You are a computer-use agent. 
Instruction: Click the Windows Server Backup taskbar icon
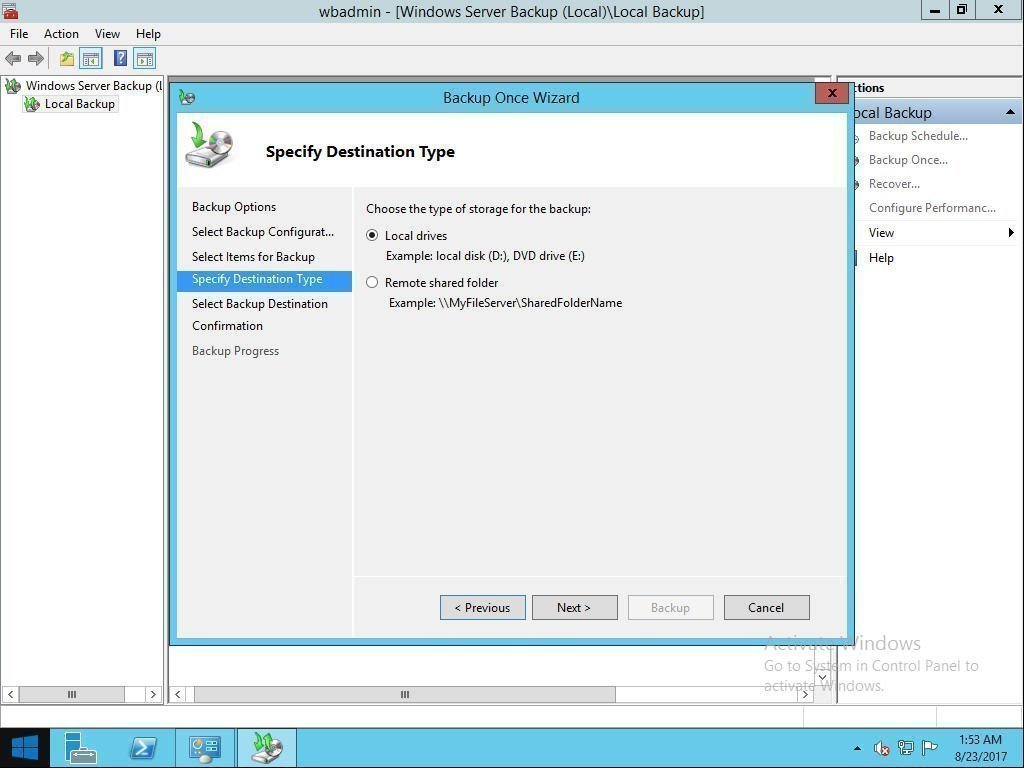266,748
